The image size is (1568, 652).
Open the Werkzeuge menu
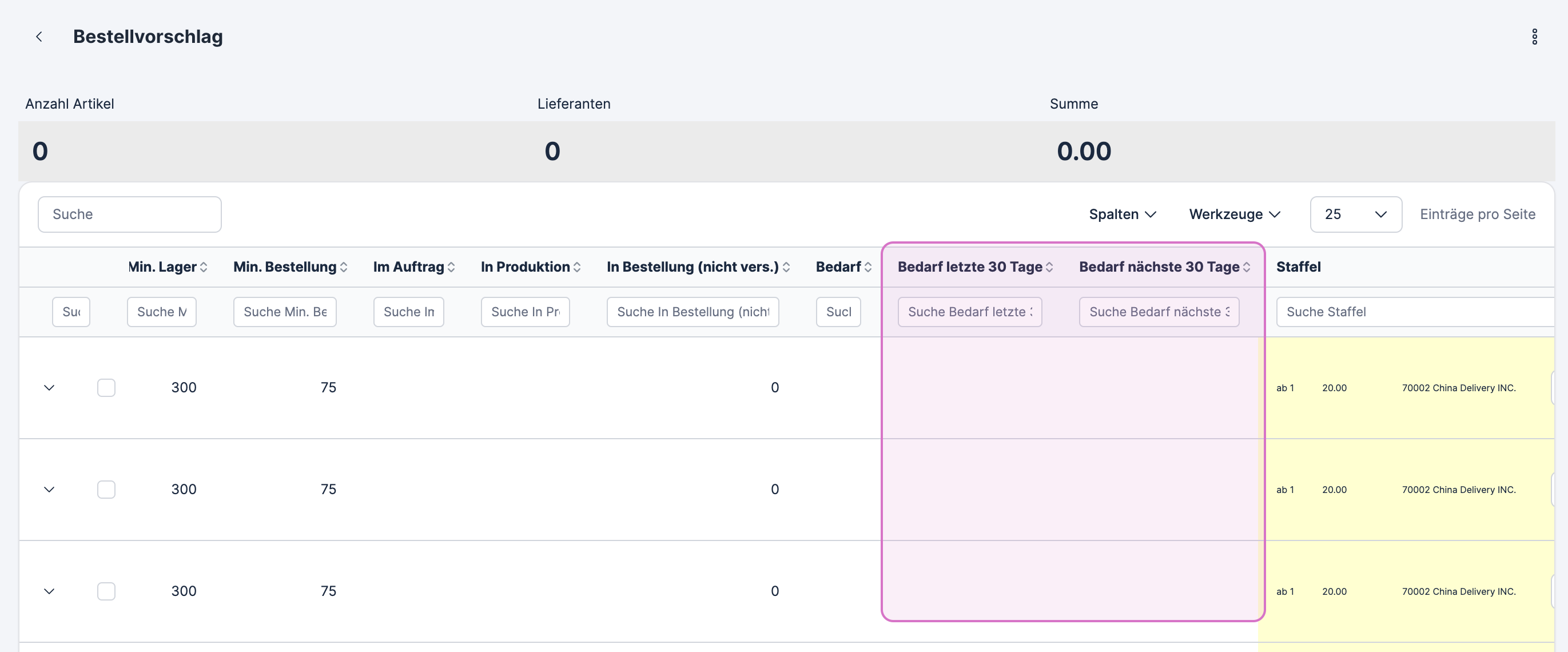coord(1235,214)
